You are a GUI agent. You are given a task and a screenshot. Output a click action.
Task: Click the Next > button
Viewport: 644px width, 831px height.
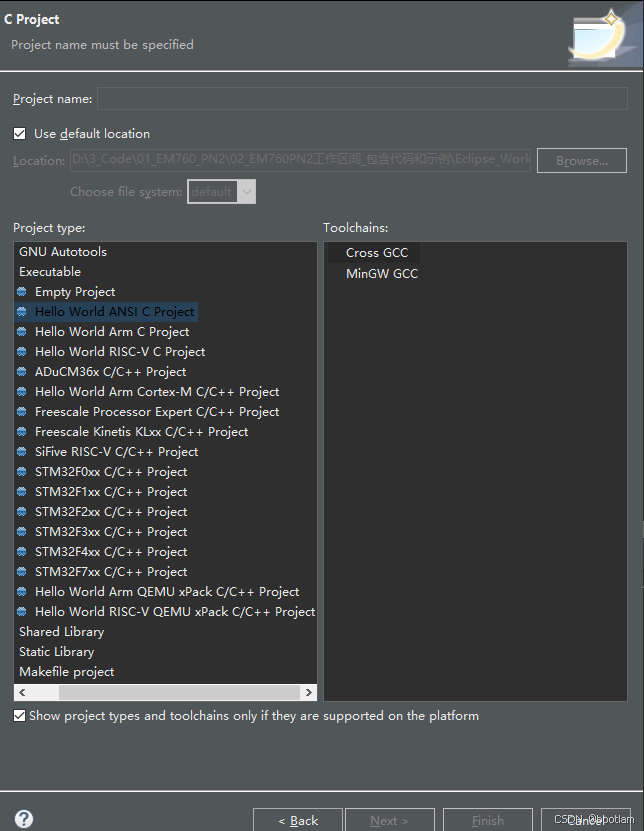tap(390, 820)
